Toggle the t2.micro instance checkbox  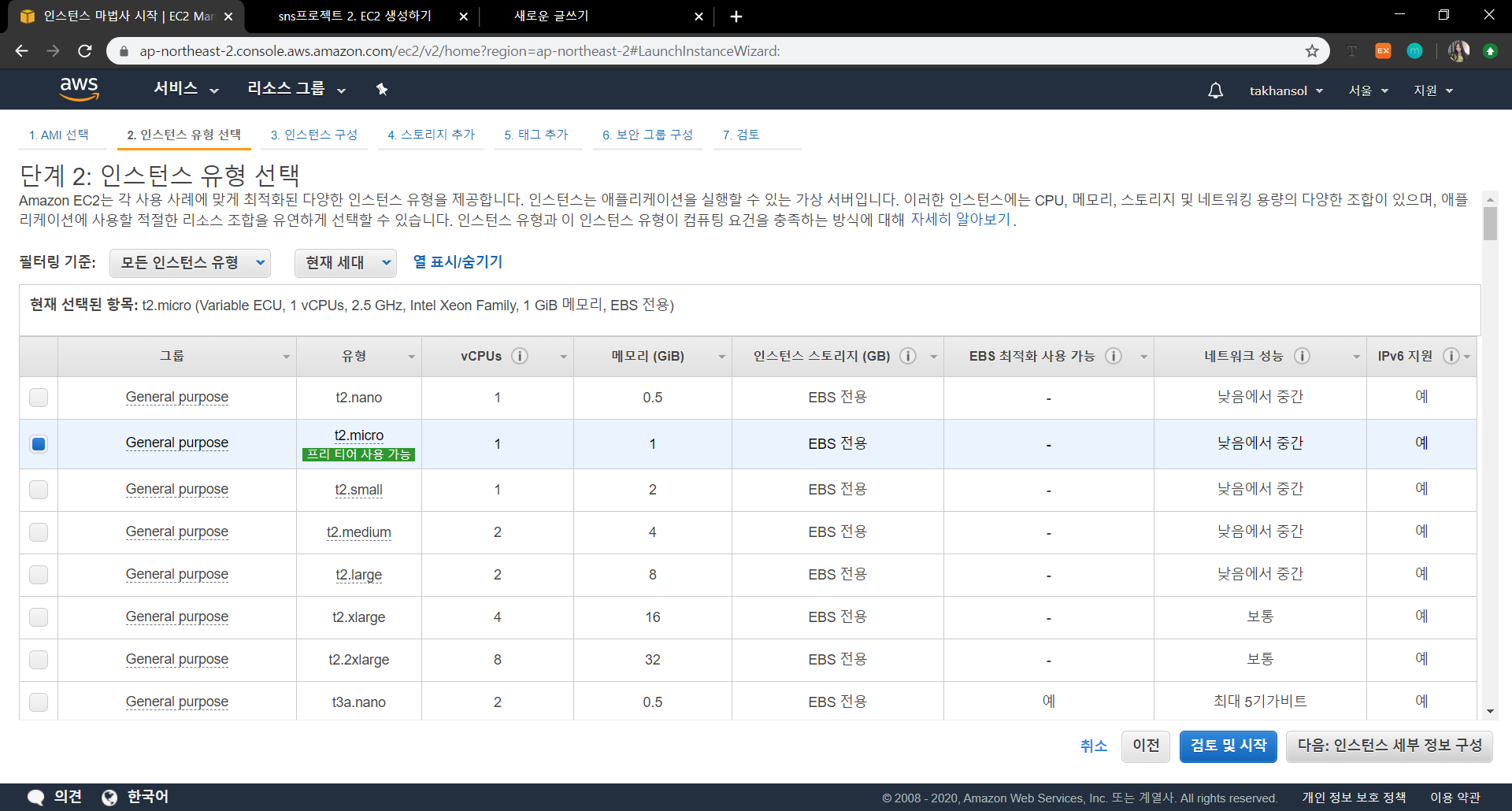pyautogui.click(x=39, y=444)
